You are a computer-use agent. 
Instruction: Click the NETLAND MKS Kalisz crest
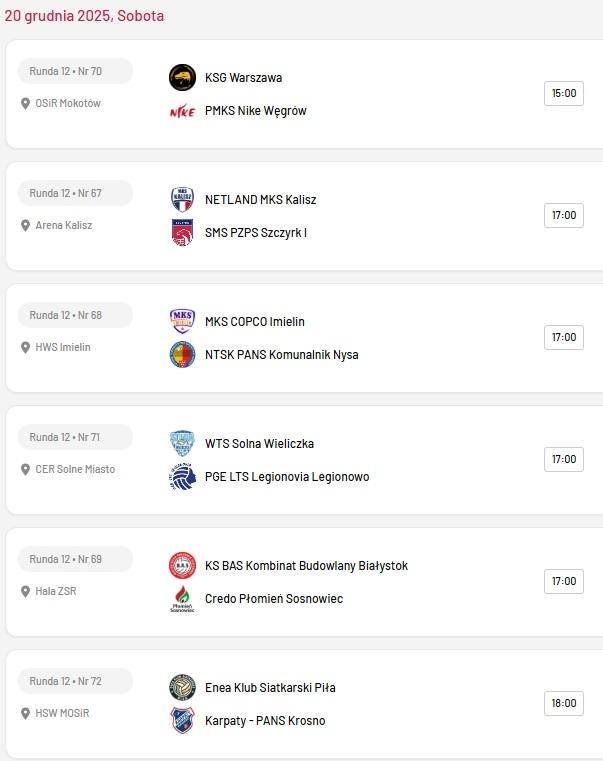pos(182,199)
